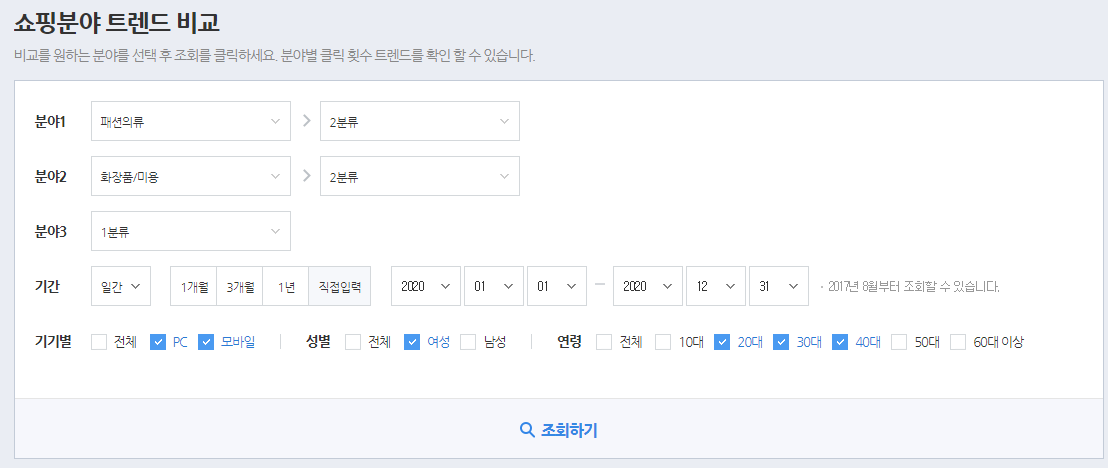The height and width of the screenshot is (468, 1108).
Task: Open the end month 12 dropdown
Action: pos(716,286)
